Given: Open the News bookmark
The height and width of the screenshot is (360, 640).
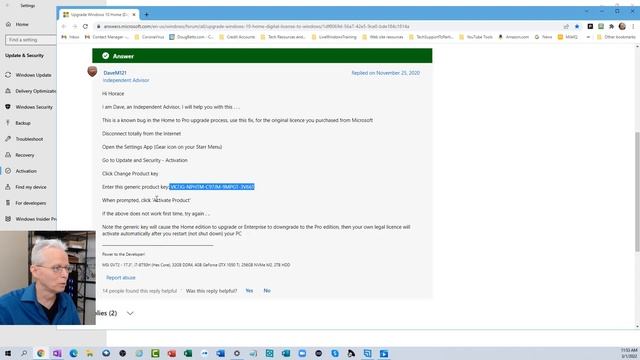Looking at the screenshot, I should [x=543, y=37].
